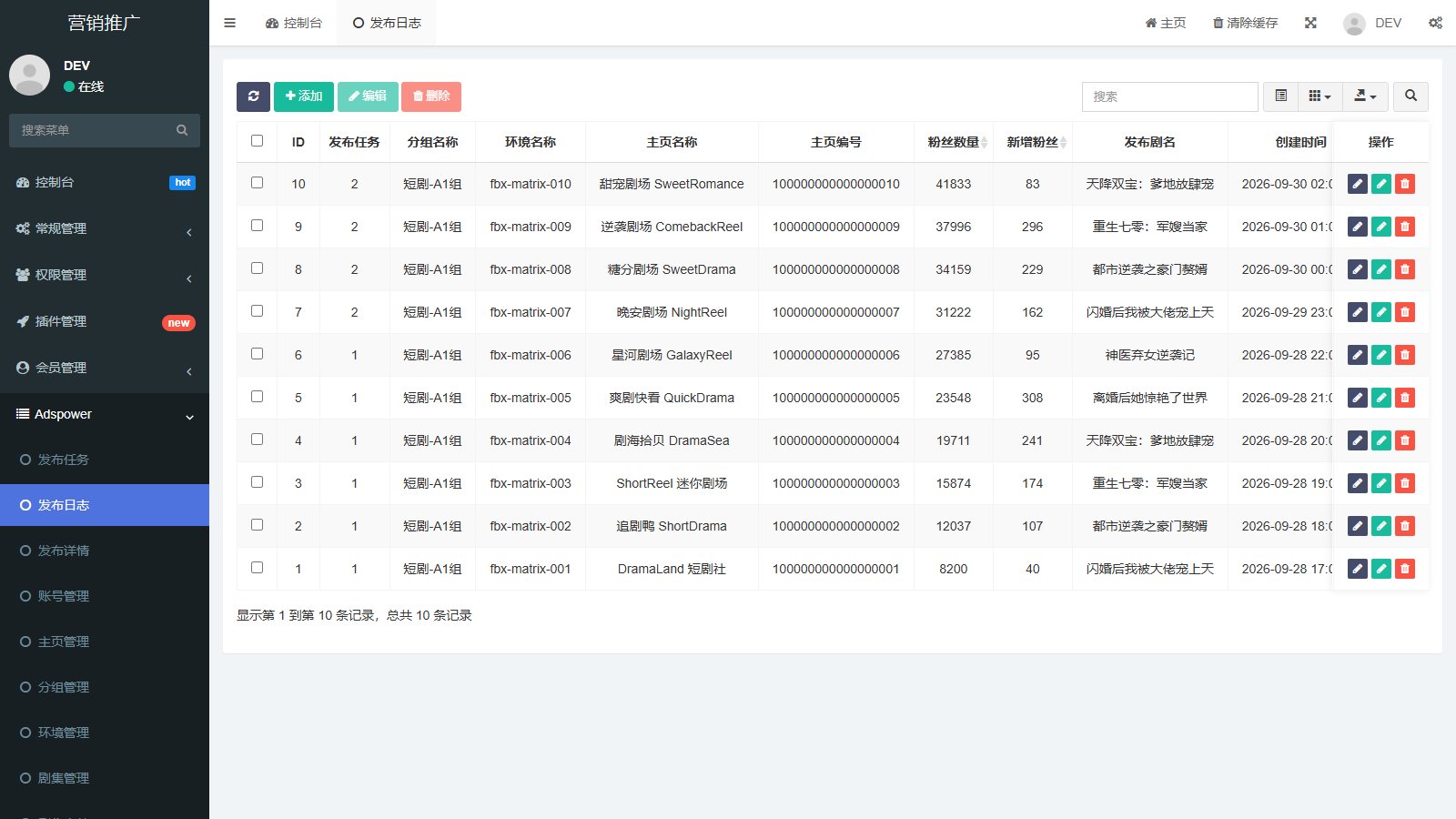Expand 常规管理 sidebar menu
Screen dimensions: 1456x819
point(105,228)
